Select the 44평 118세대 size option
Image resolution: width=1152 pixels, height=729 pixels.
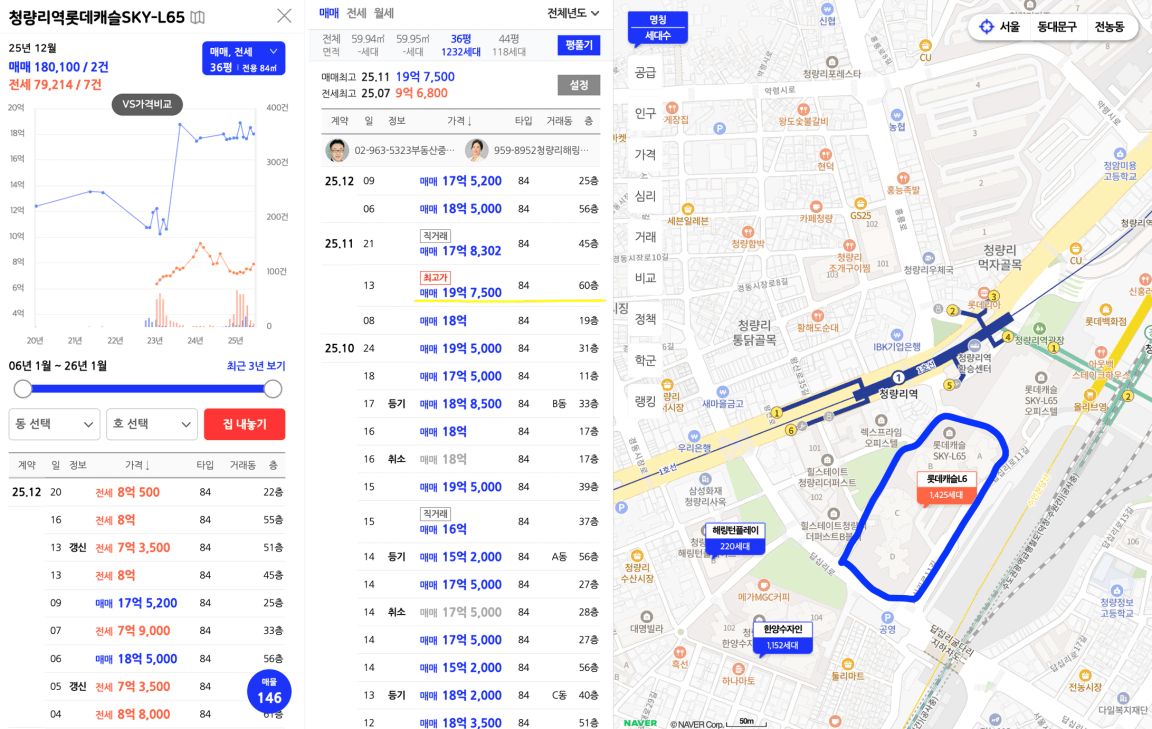pyautogui.click(x=508, y=45)
